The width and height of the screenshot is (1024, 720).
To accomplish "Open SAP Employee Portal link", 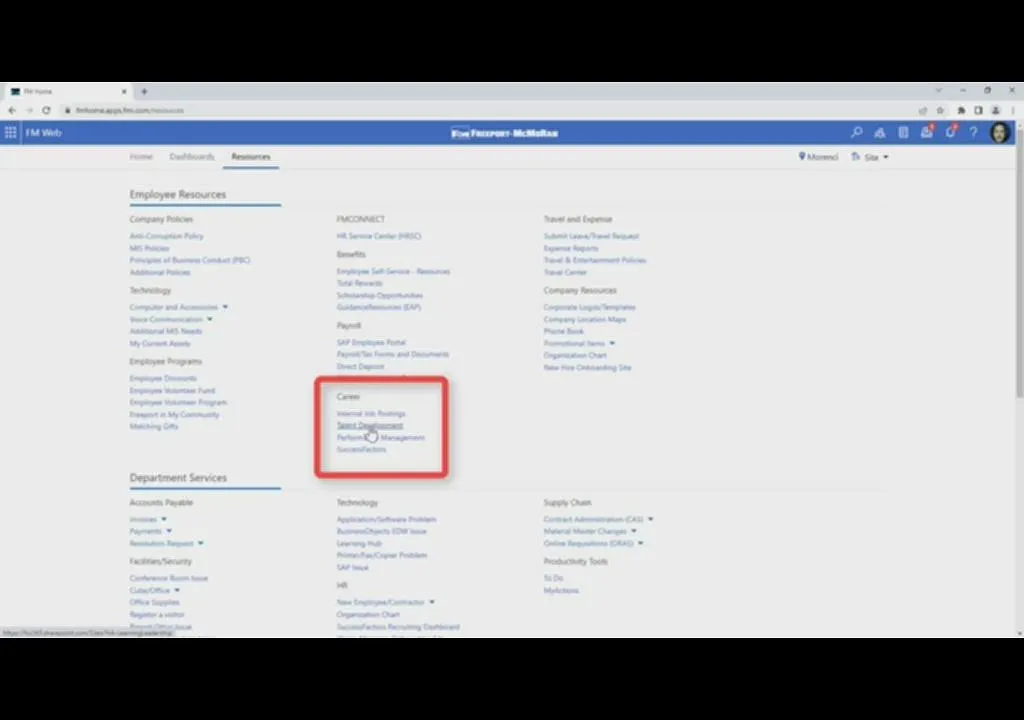I will click(371, 343).
